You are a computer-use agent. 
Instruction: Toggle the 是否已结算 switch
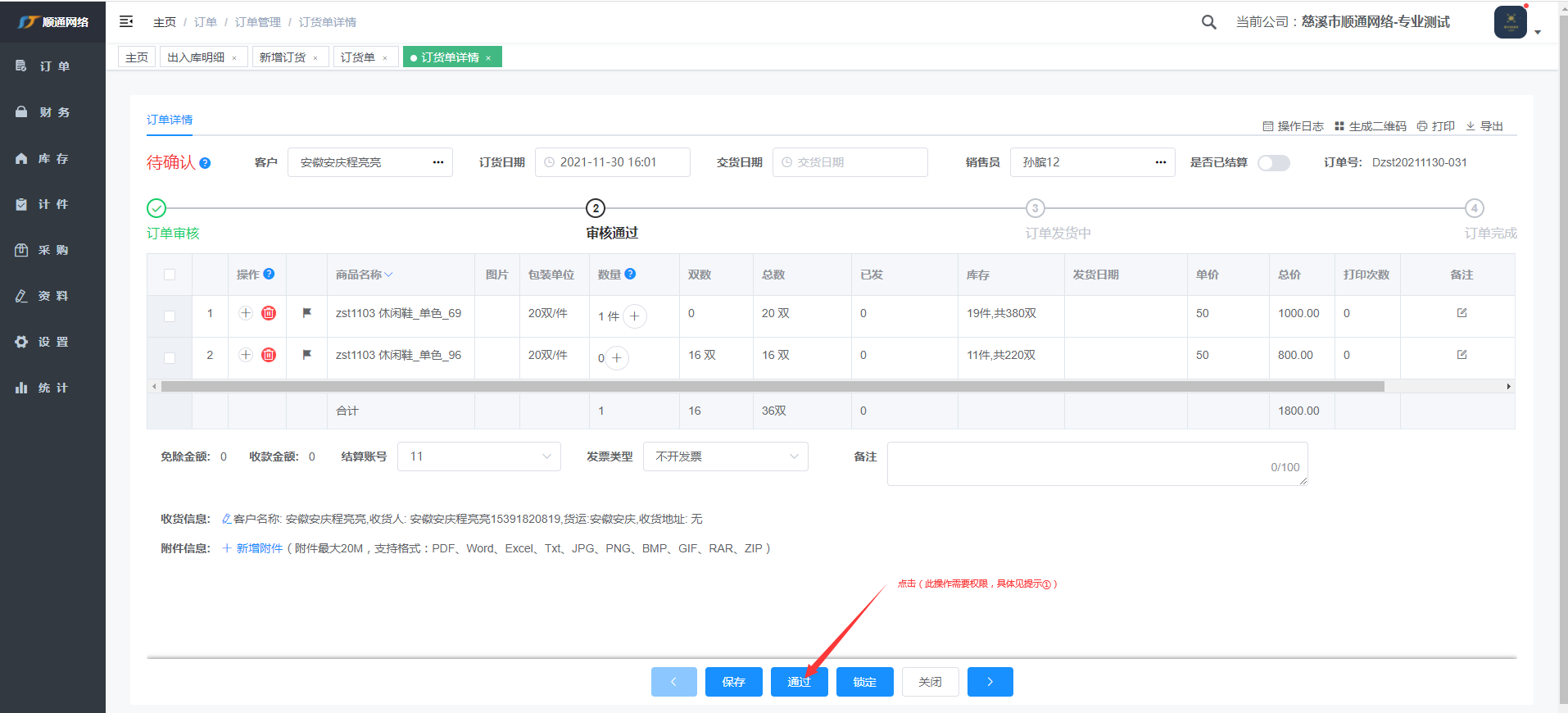coord(1273,163)
